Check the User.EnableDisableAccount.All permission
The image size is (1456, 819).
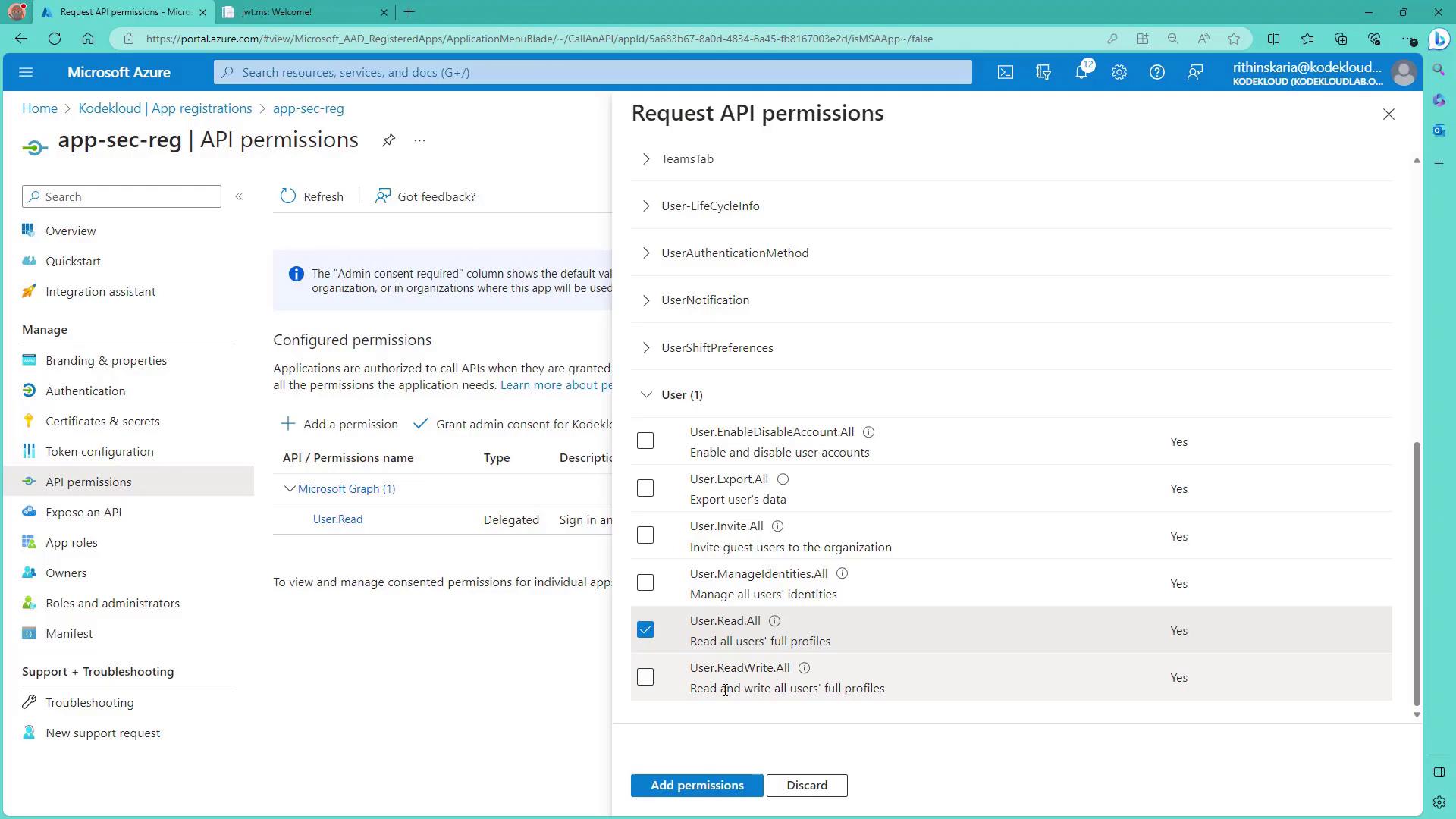coord(645,441)
